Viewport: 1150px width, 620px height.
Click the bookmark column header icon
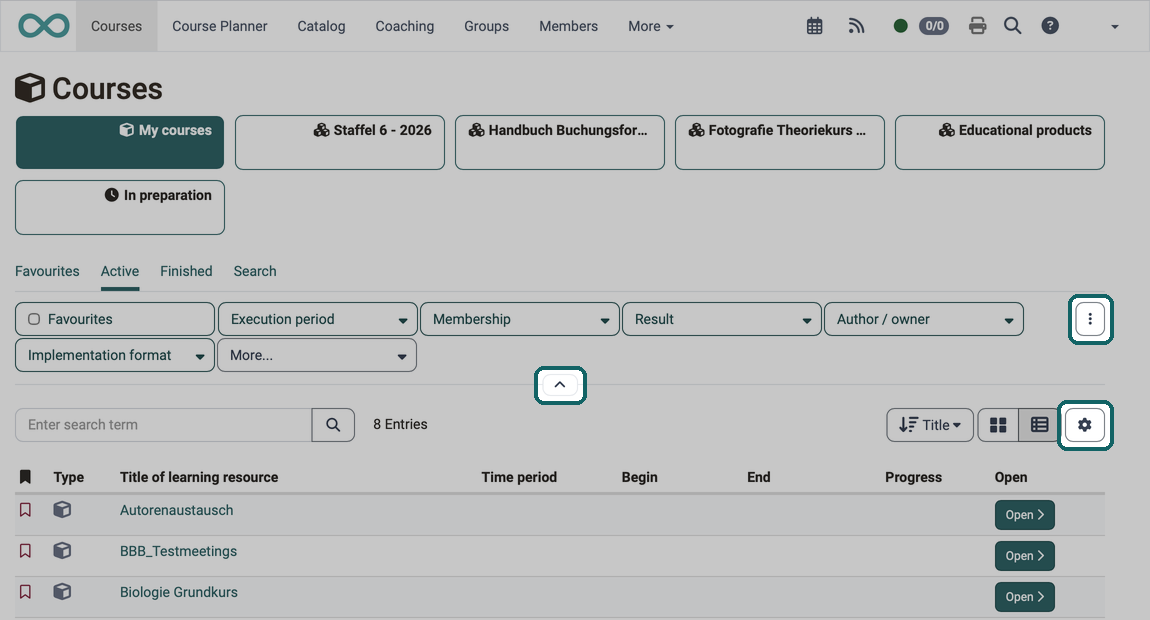click(x=25, y=477)
